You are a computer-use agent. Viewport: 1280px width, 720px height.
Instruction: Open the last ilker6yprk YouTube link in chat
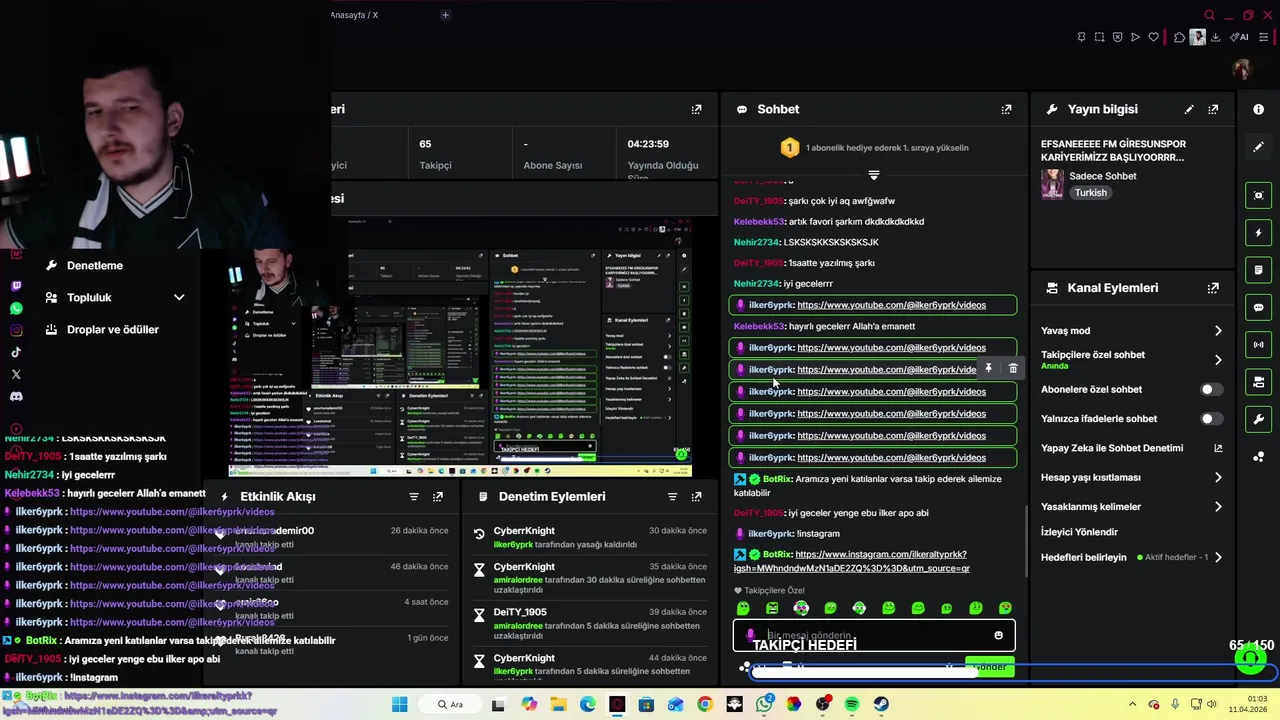click(x=891, y=458)
